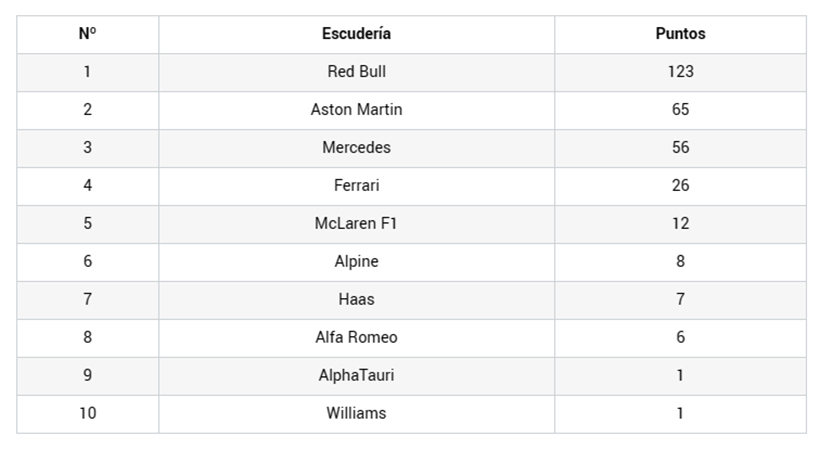Select the Williams team cell
Viewport: 820px width, 449px height.
tap(356, 414)
